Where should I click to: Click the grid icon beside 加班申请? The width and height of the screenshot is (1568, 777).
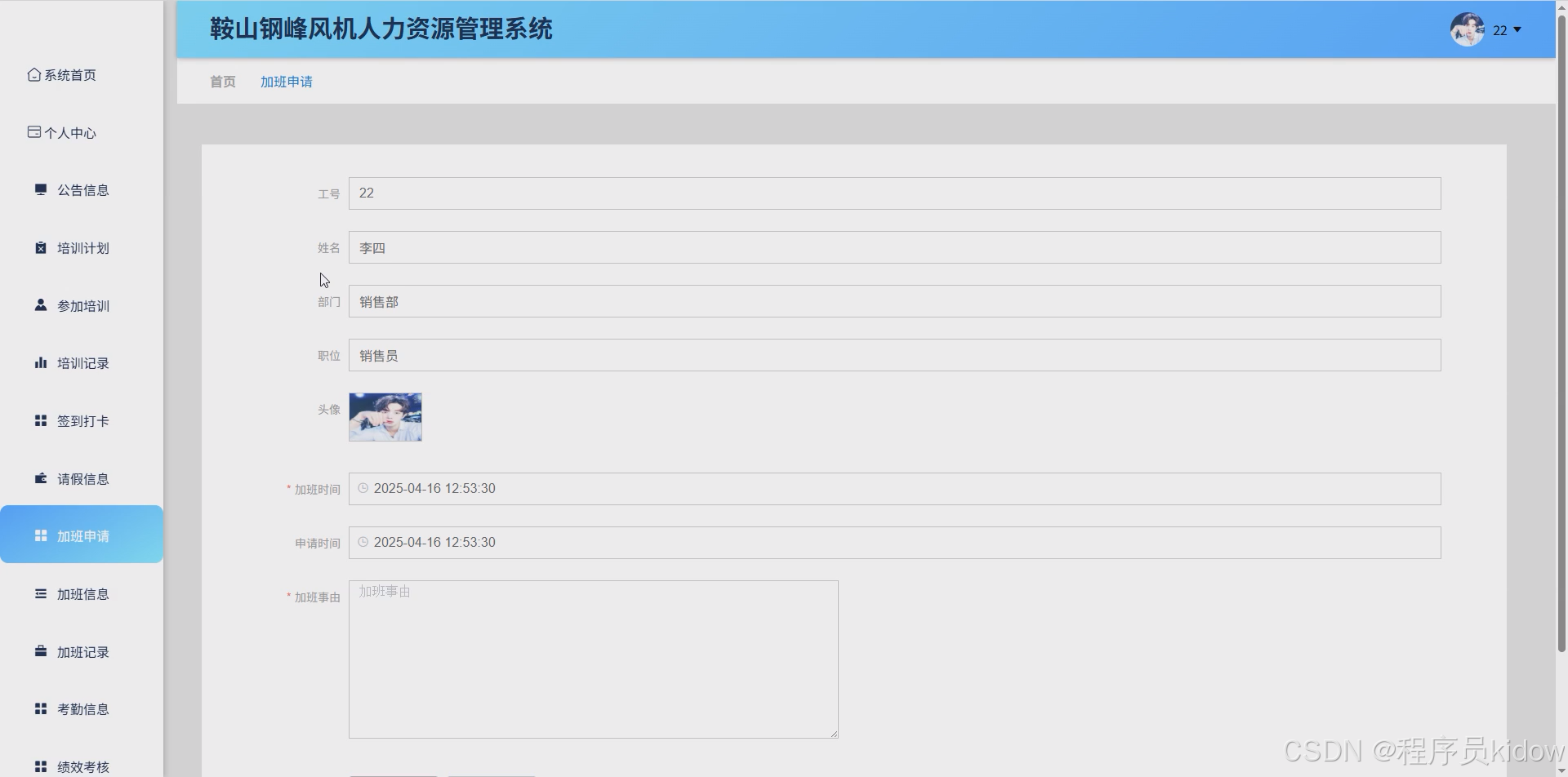coord(41,535)
